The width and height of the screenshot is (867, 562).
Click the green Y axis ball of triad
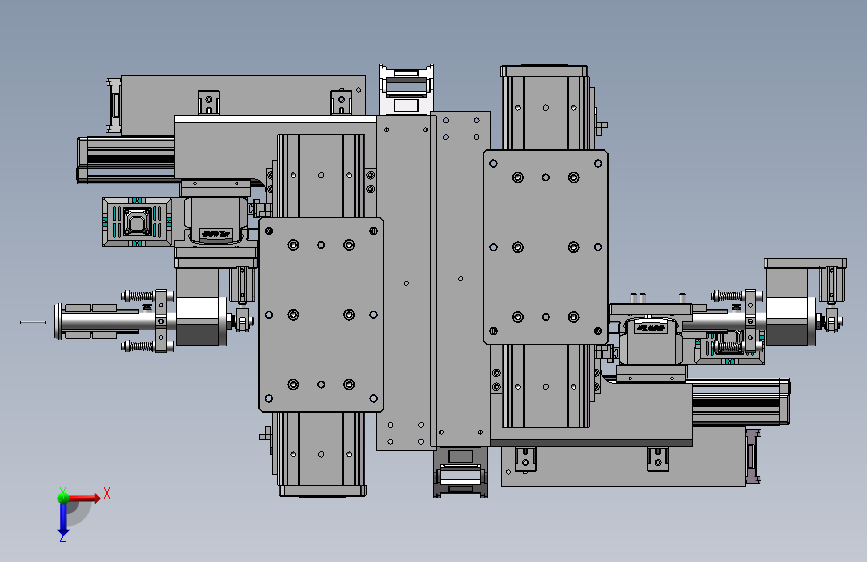point(63,497)
